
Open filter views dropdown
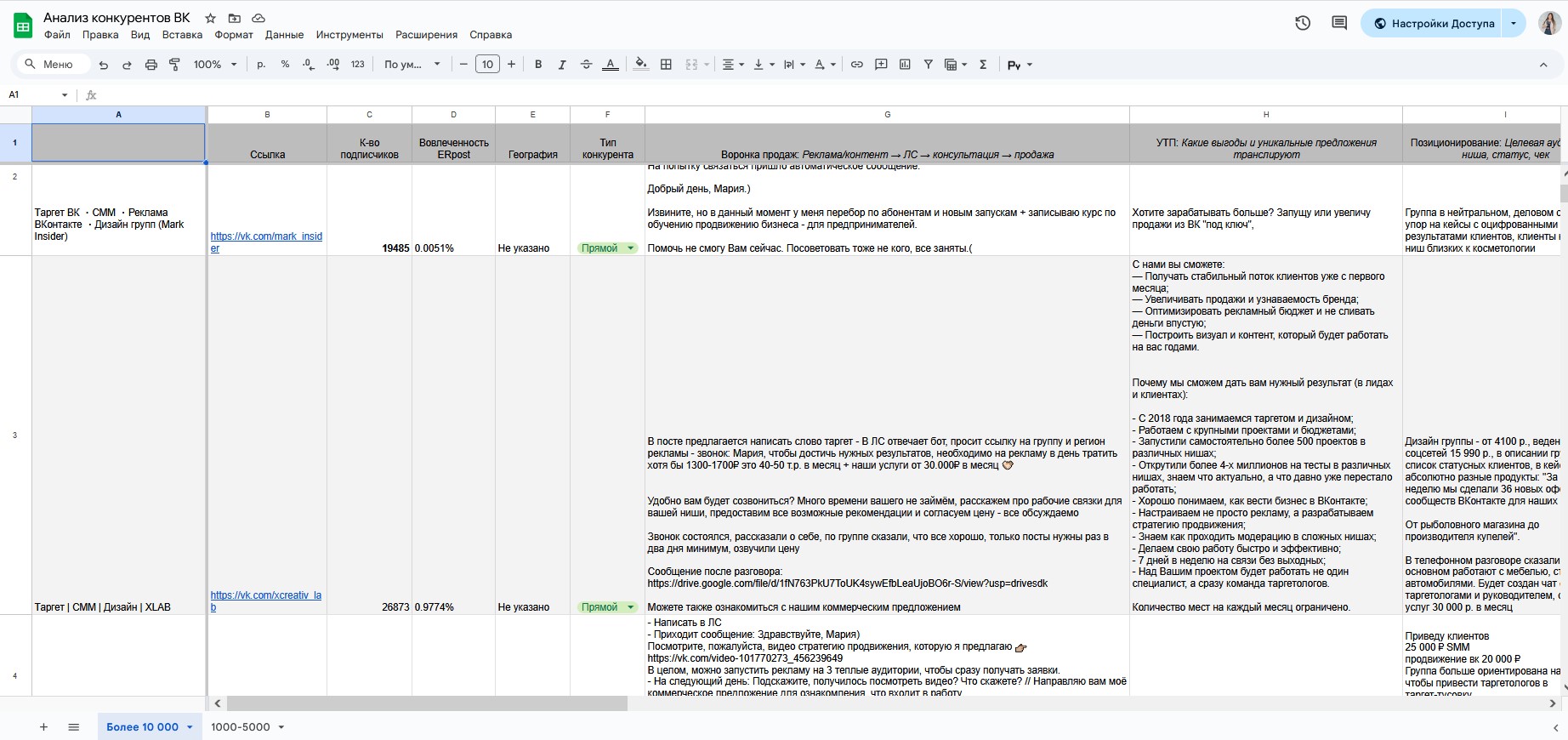(956, 65)
